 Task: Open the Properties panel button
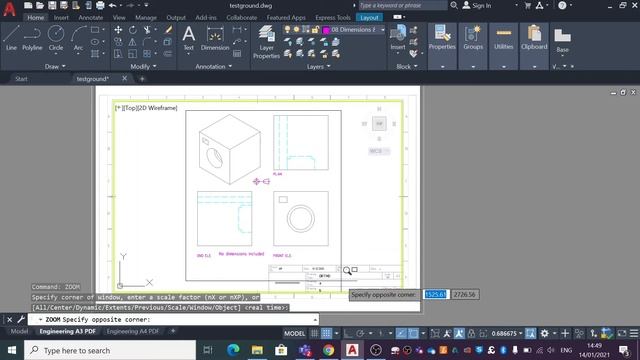(x=442, y=46)
